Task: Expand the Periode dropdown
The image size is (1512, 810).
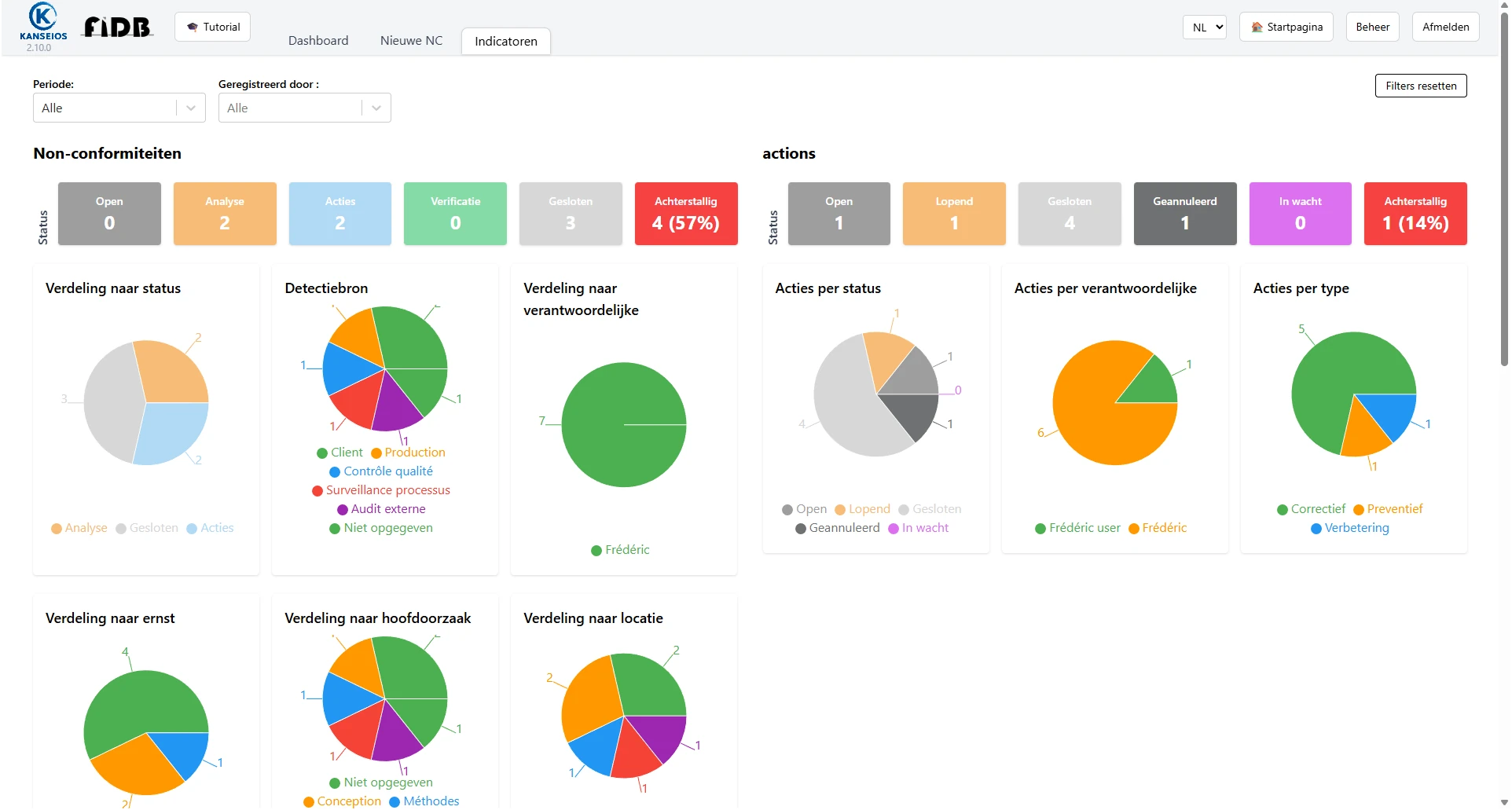Action: point(119,108)
